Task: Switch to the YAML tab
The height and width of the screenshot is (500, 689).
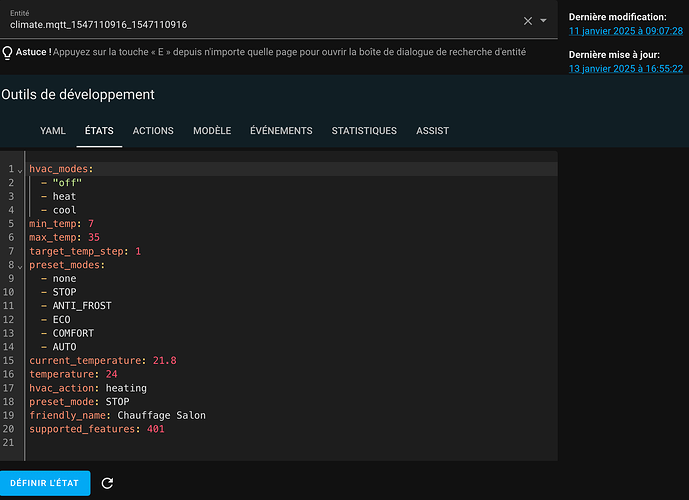Action: [53, 131]
